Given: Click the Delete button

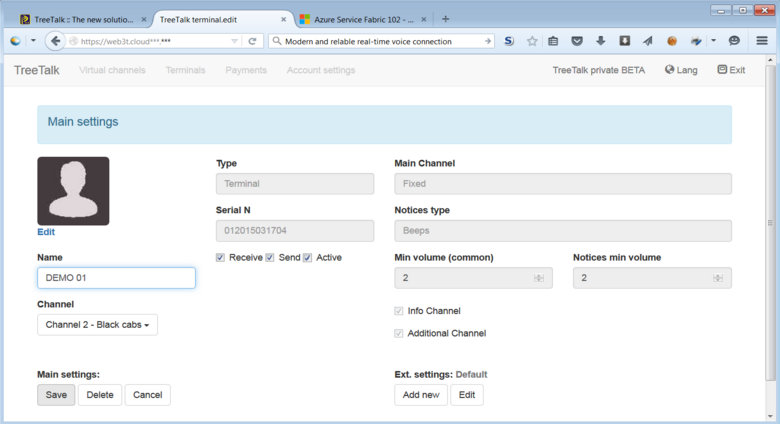Looking at the screenshot, I should 100,395.
